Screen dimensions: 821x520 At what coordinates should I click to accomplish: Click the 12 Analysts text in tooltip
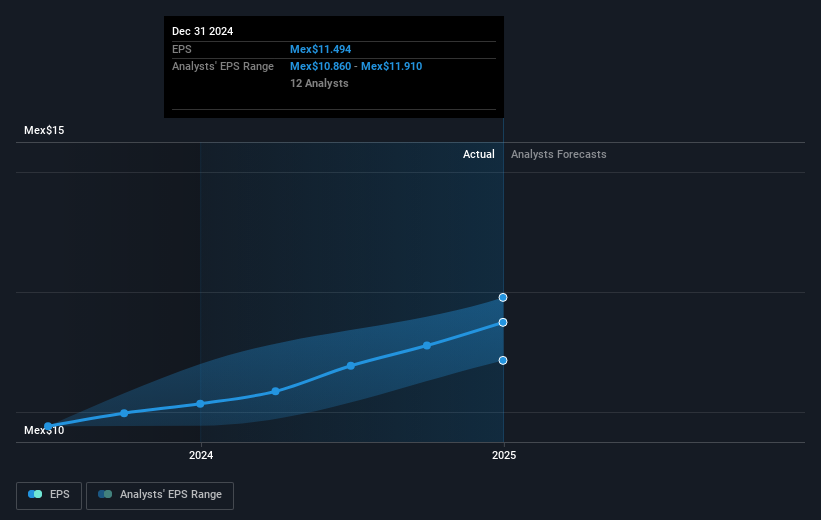(319, 83)
